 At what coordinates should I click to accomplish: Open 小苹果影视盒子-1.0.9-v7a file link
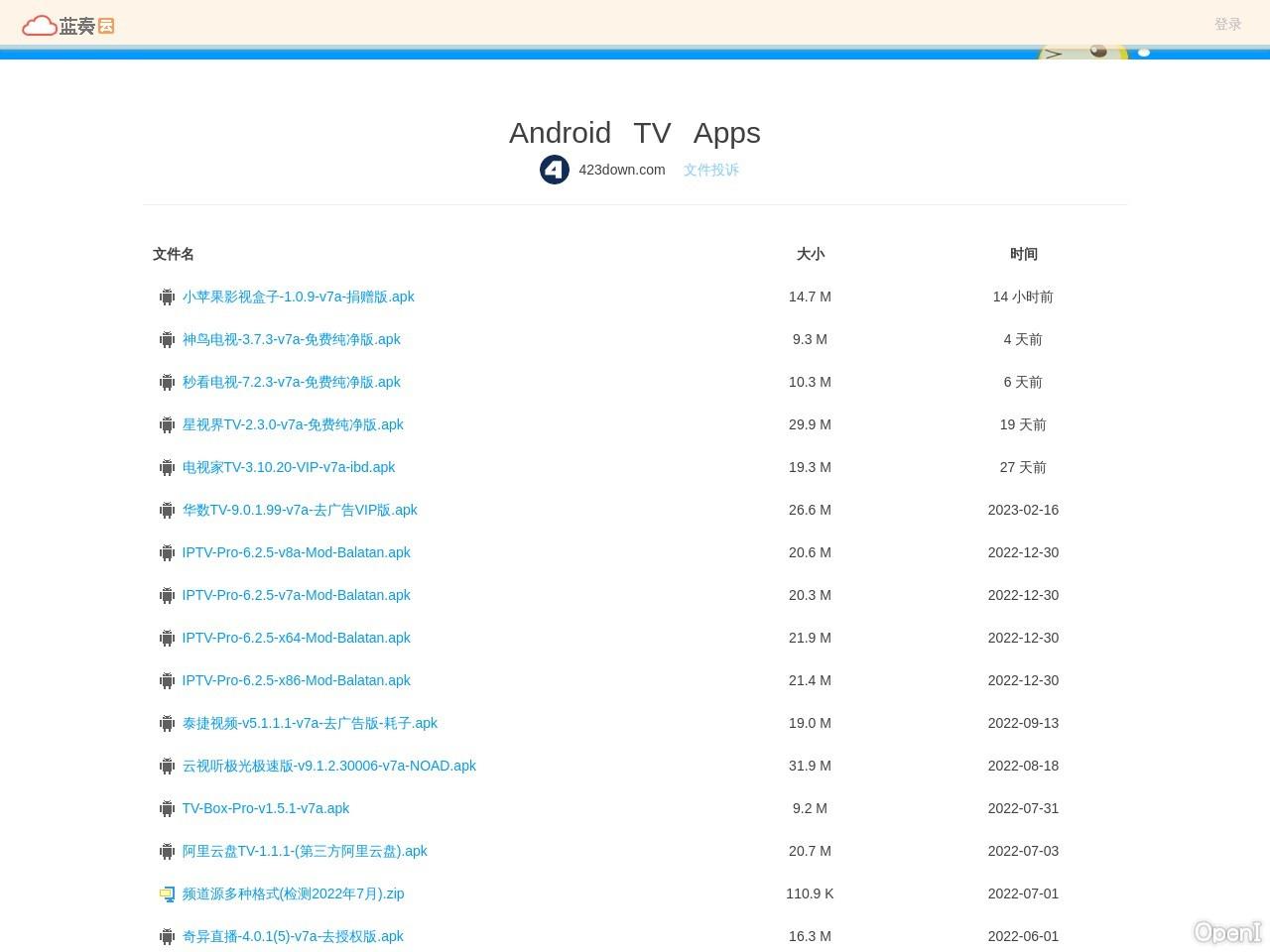point(298,297)
